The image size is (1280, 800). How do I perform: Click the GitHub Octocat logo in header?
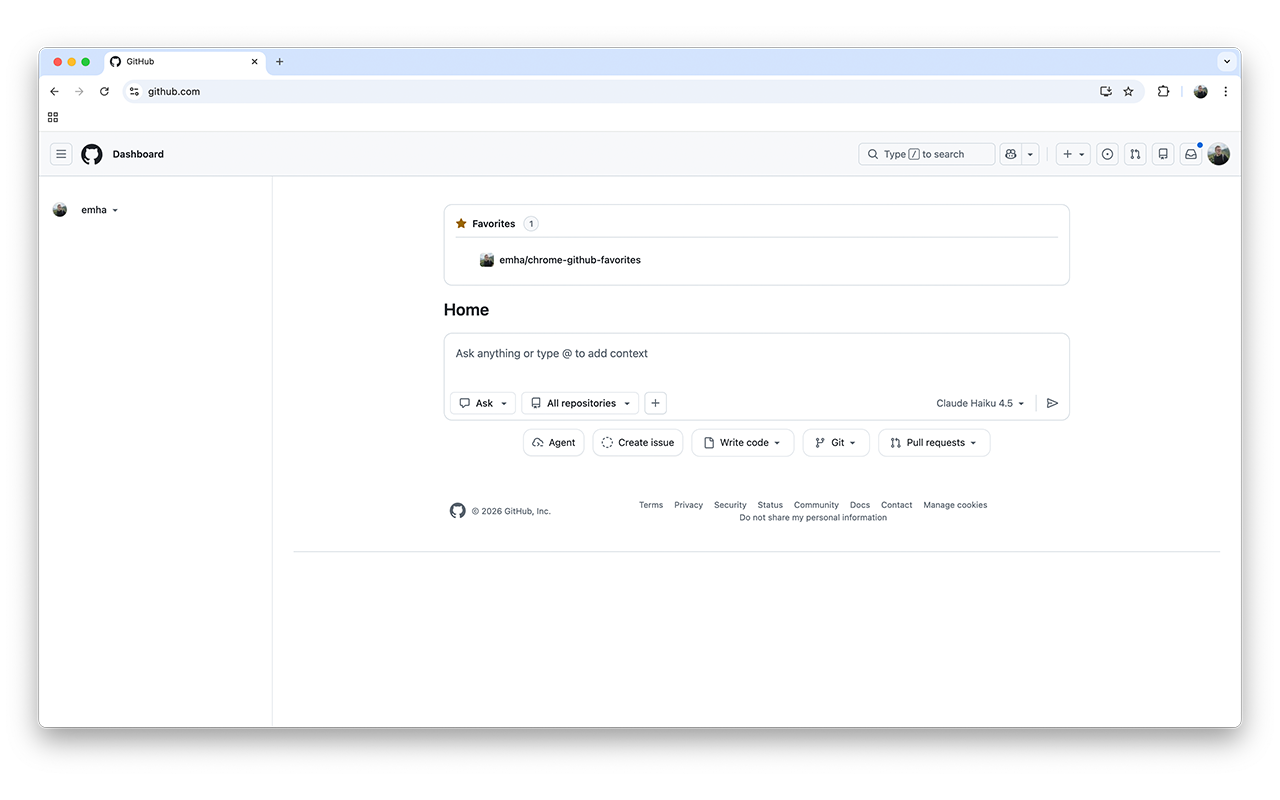click(92, 154)
